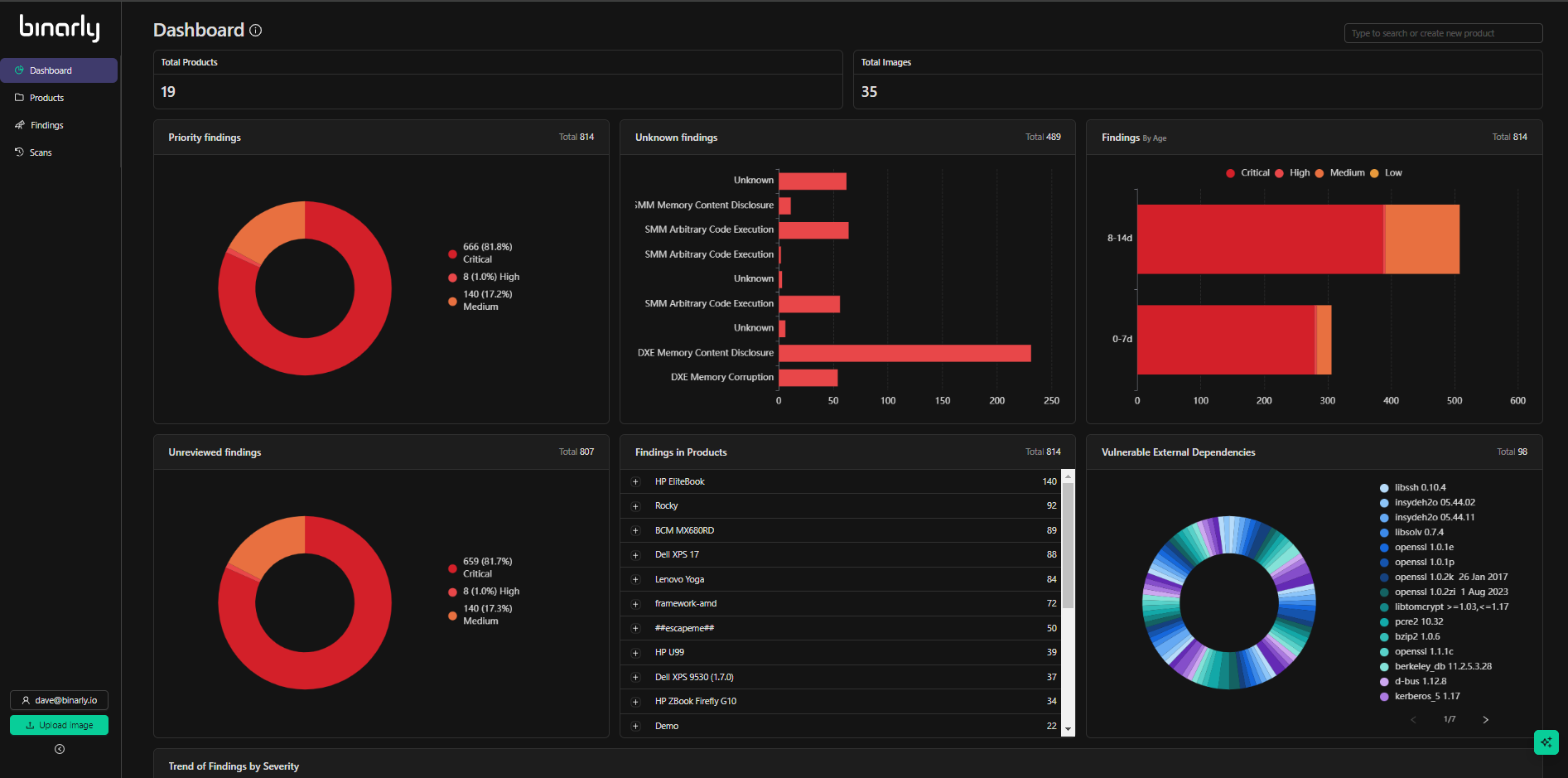Open the AI assistant sparkle icon
The height and width of the screenshot is (778, 1568).
point(1546,742)
